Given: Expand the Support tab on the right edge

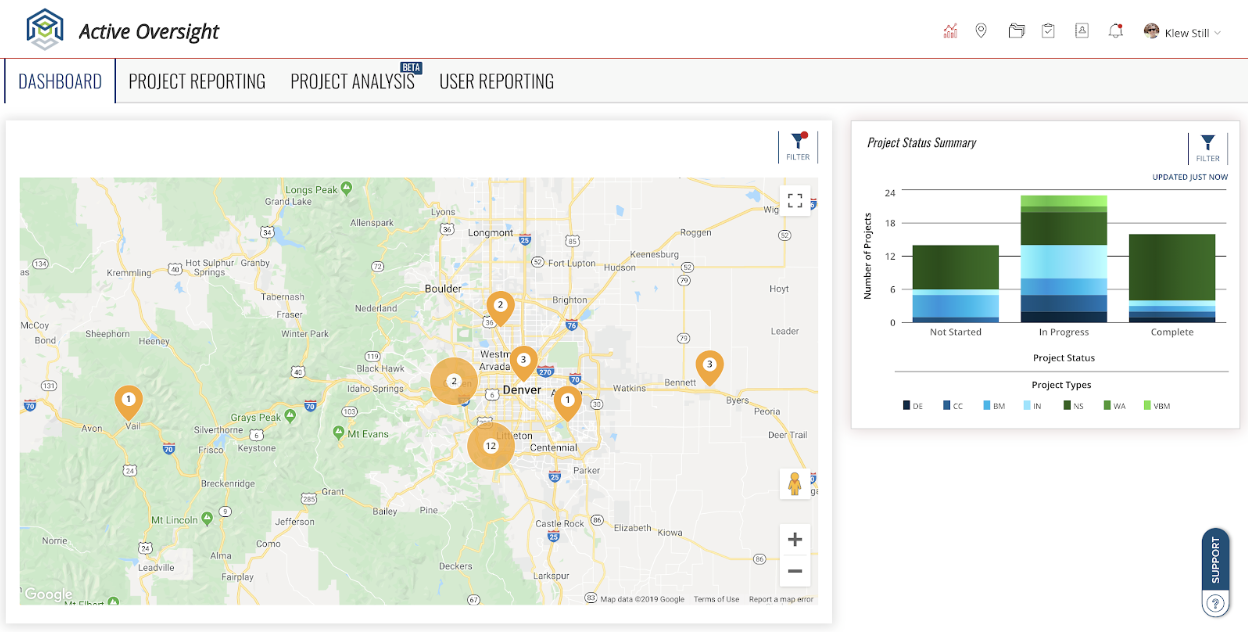Looking at the screenshot, I should [x=1214, y=560].
